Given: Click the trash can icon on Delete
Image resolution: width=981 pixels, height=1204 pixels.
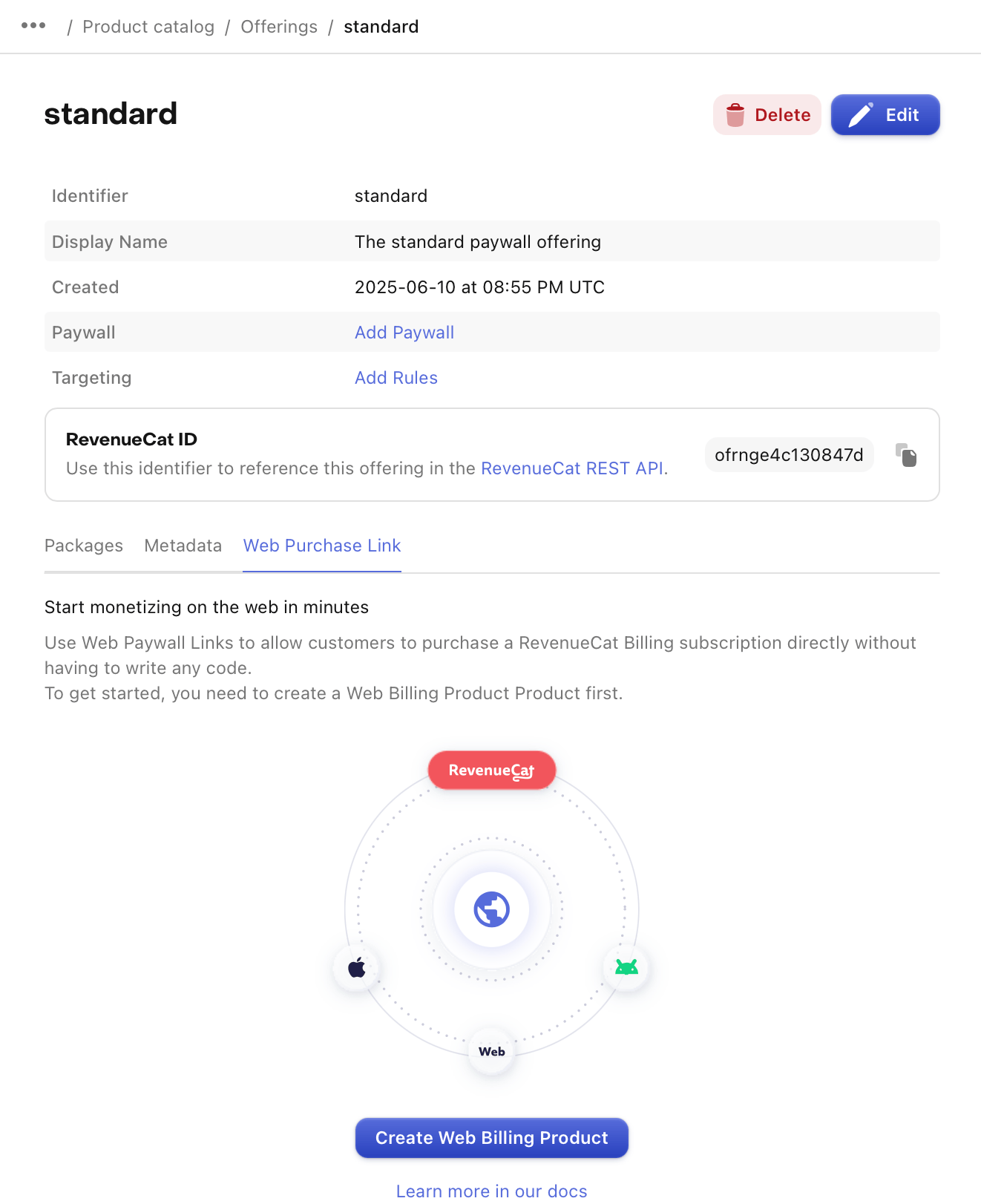Looking at the screenshot, I should click(735, 115).
